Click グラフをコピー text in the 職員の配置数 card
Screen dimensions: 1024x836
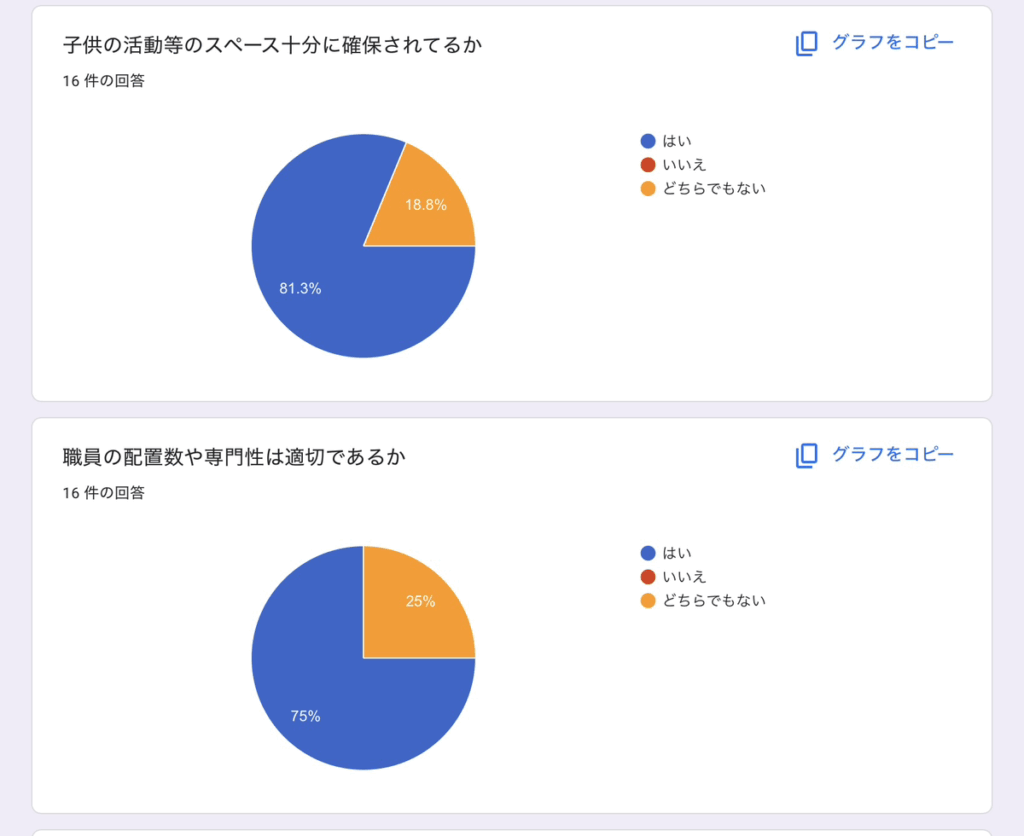893,455
